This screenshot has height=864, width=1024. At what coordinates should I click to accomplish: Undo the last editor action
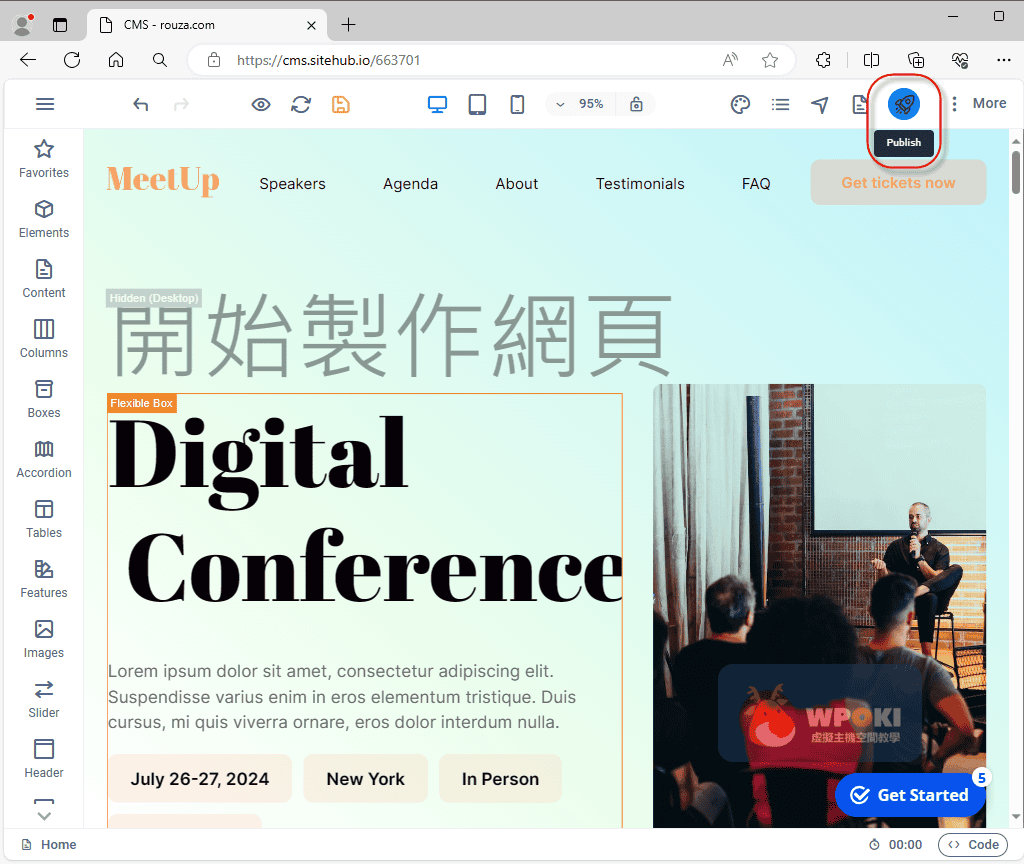coord(141,104)
